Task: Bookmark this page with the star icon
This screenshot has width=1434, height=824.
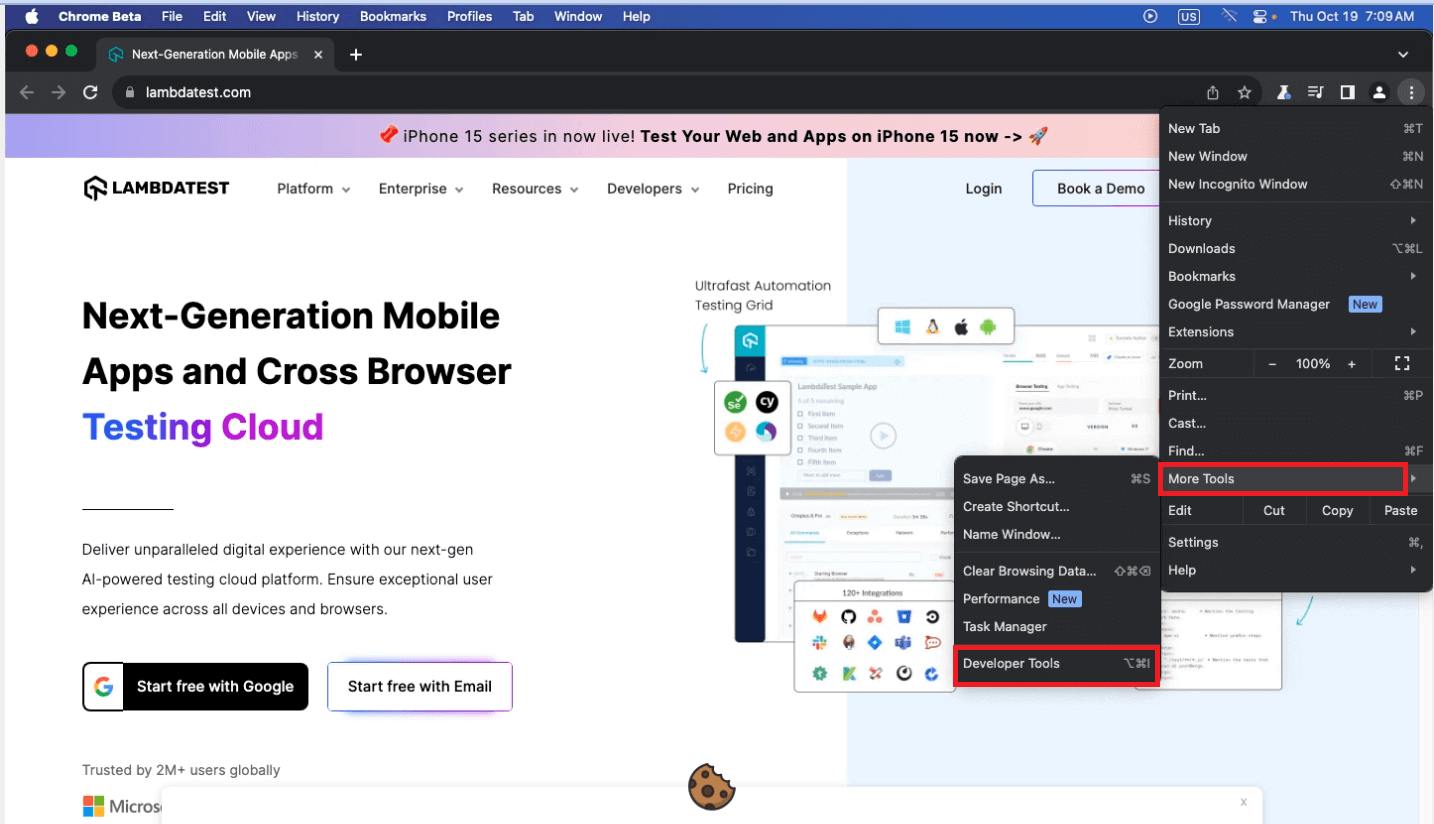Action: [1244, 92]
